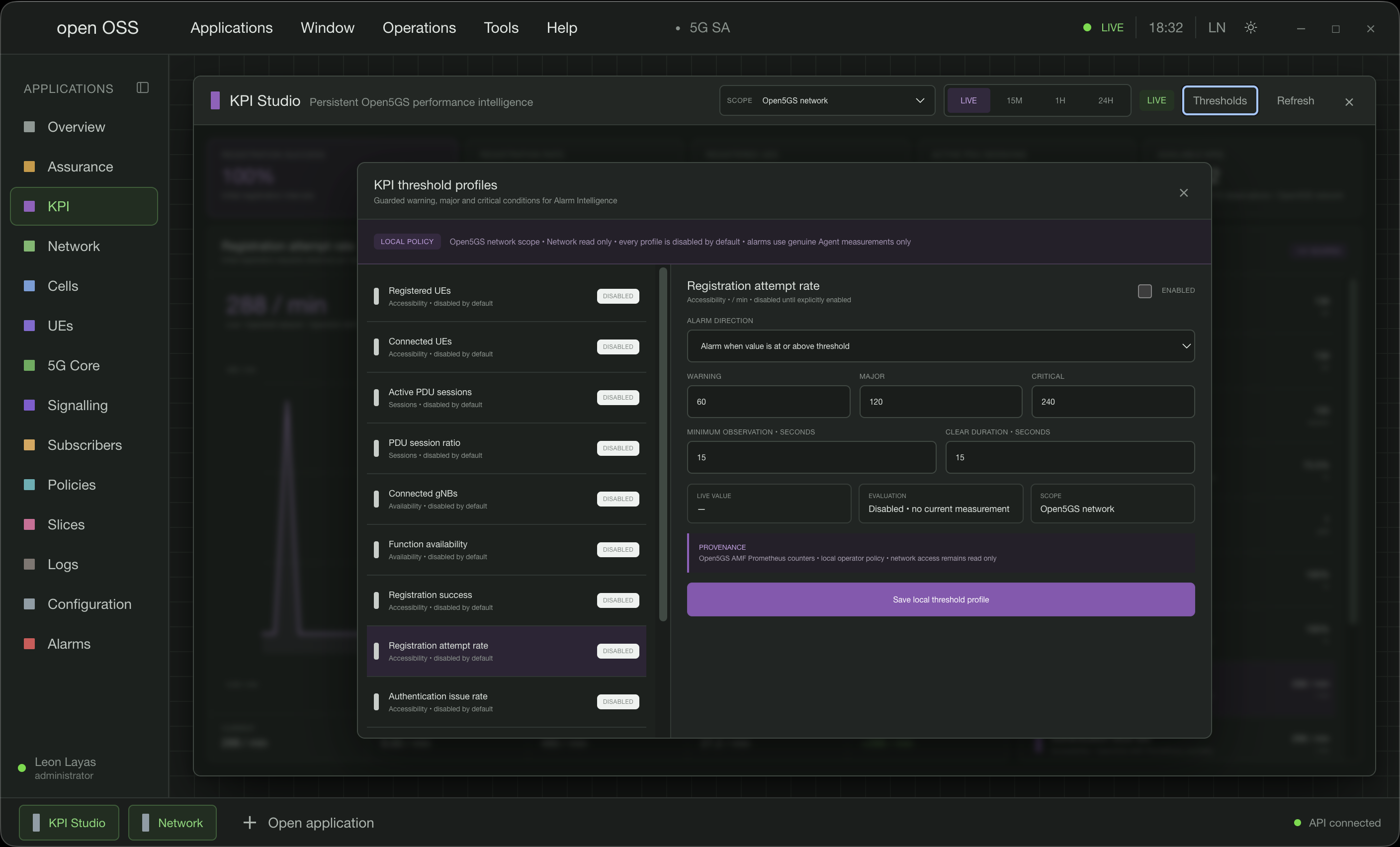Switch to Network taskbar app

[172, 823]
